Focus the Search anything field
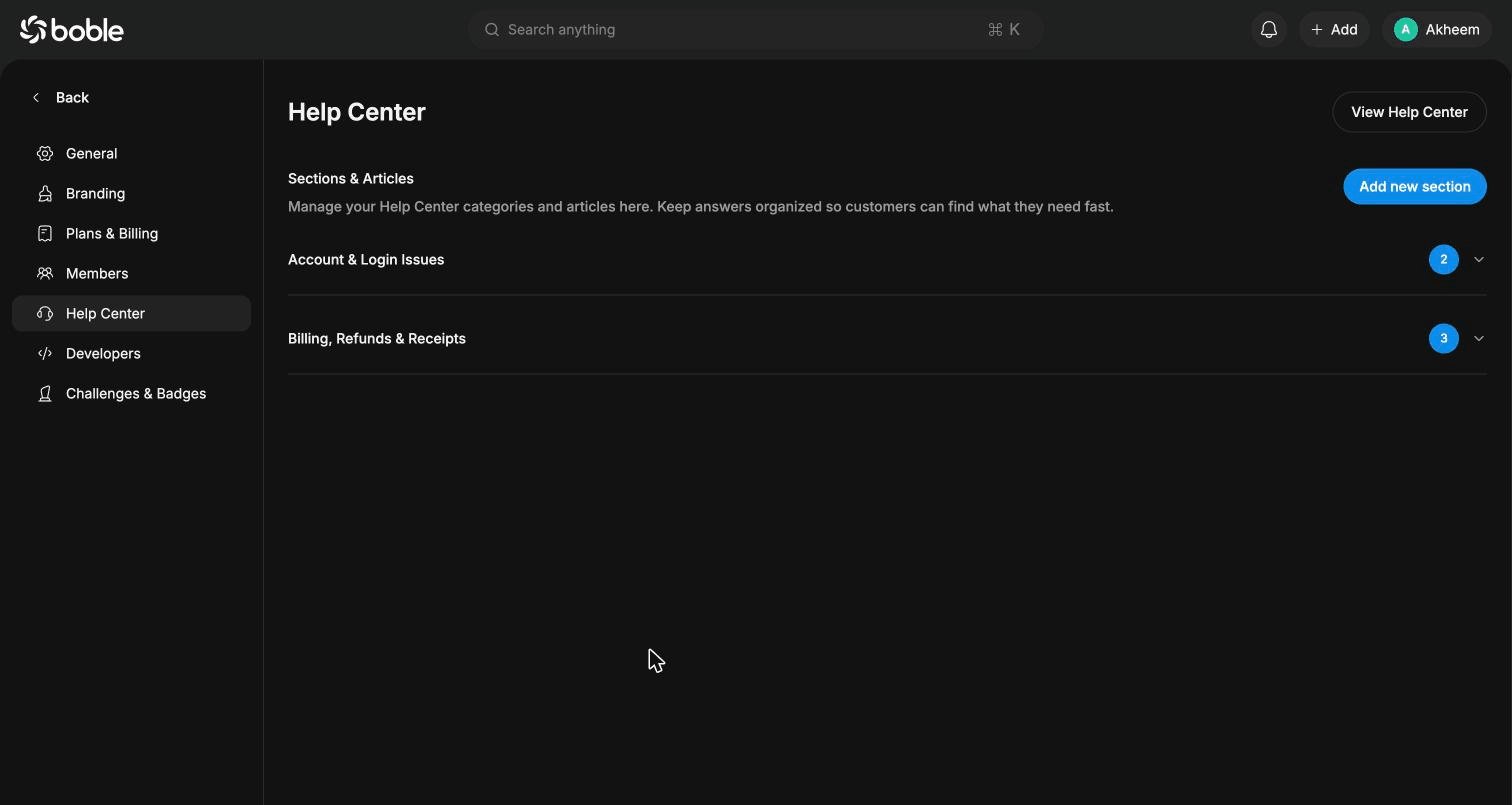Screen dimensions: 1512x805 coord(756,30)
